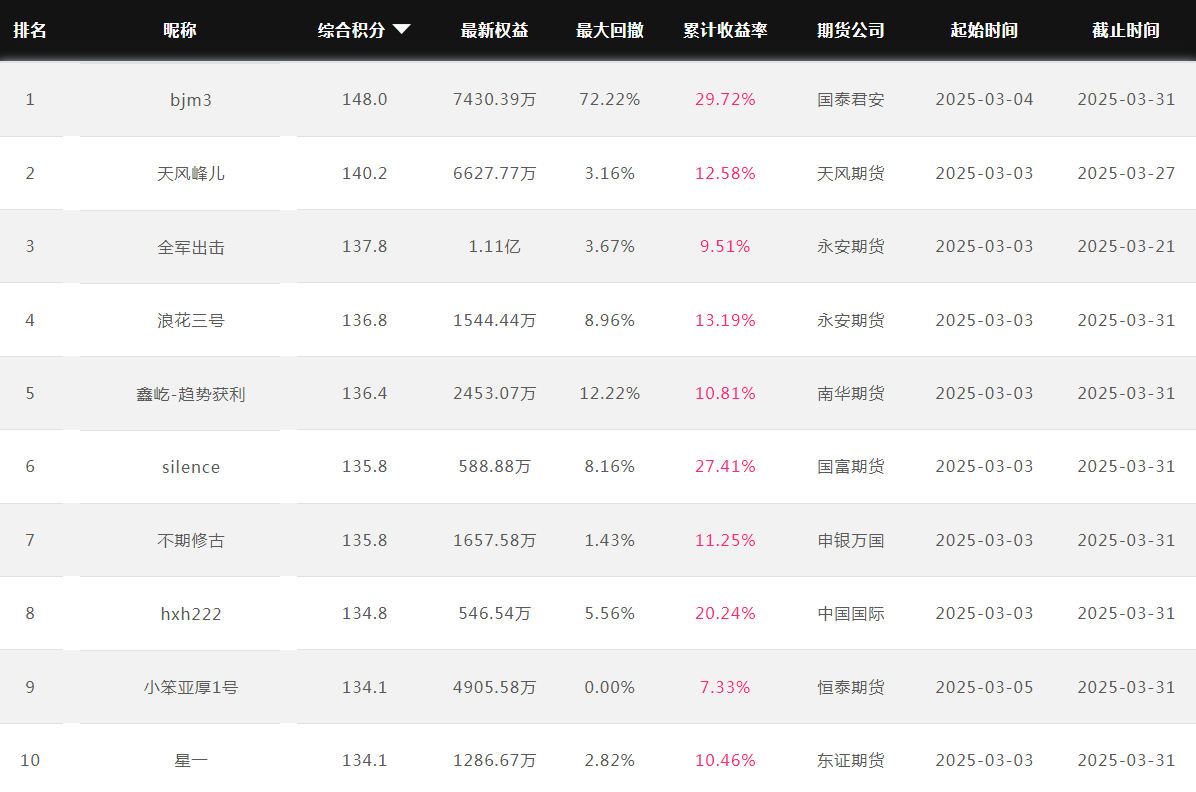Image resolution: width=1196 pixels, height=792 pixels.
Task: Select equity value 588.88万
Action: click(494, 466)
